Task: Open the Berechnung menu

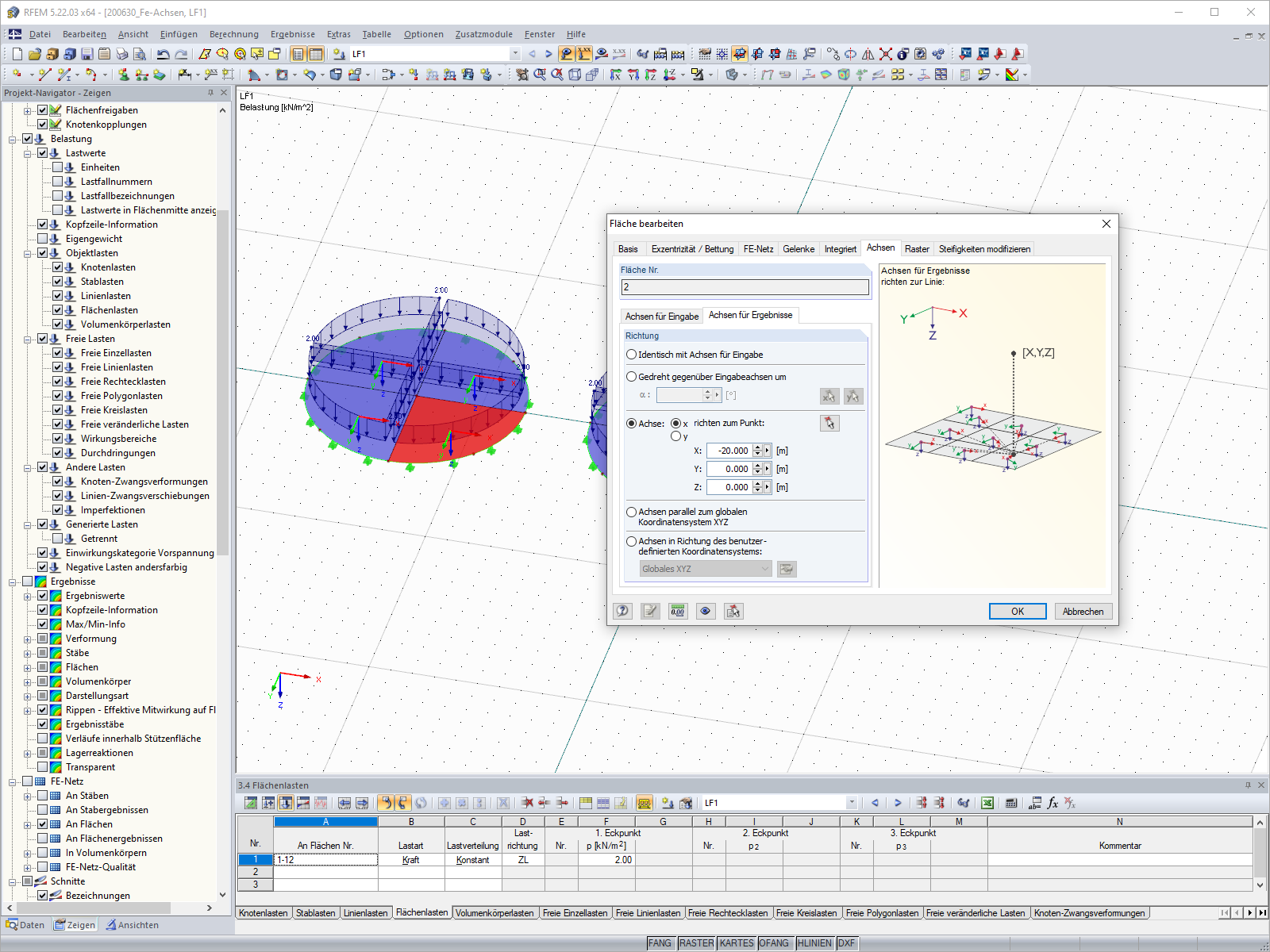Action: coord(234,34)
